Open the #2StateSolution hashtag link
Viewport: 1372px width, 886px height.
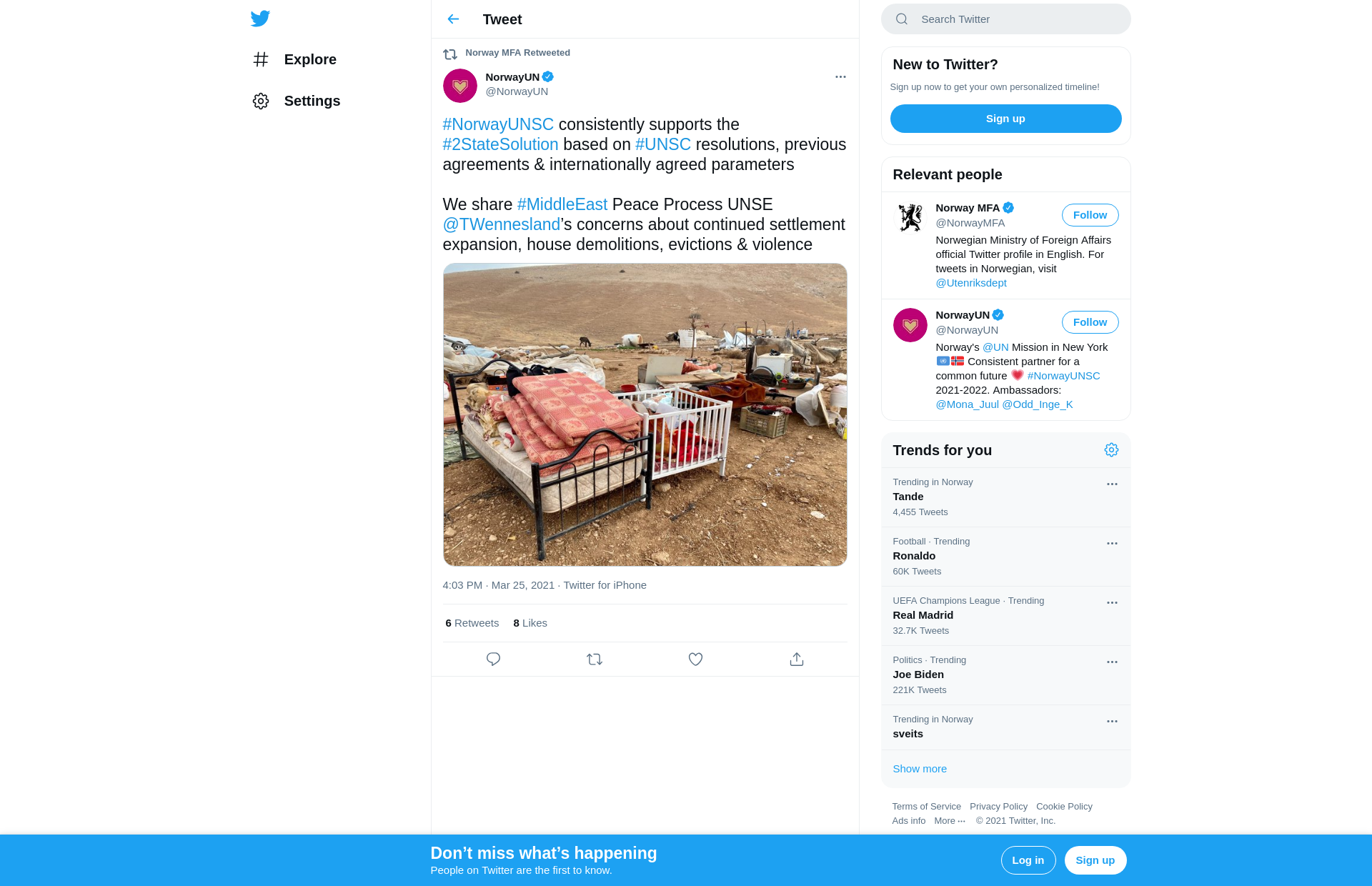500,144
